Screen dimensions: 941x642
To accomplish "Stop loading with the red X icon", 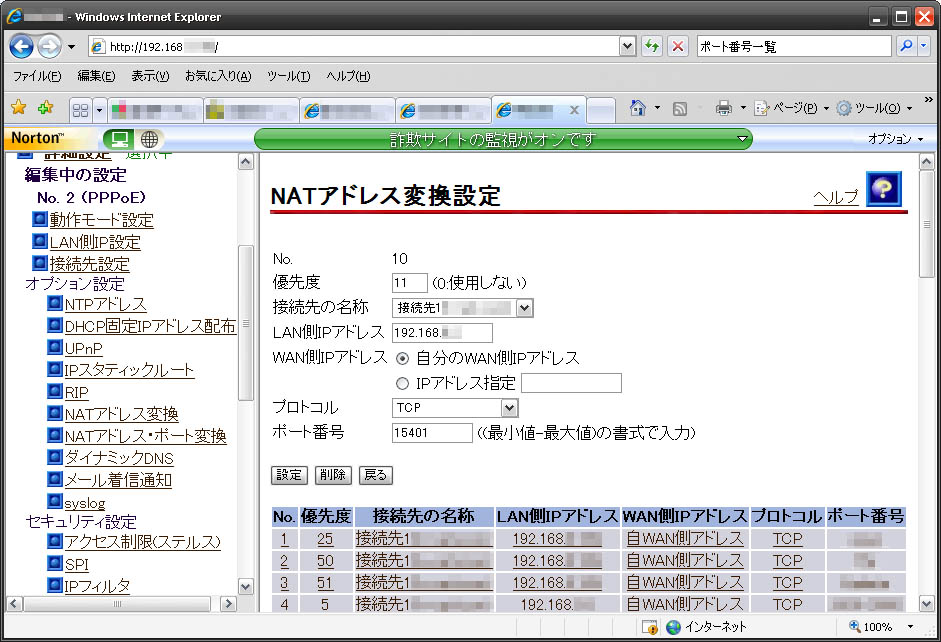I will pyautogui.click(x=678, y=46).
